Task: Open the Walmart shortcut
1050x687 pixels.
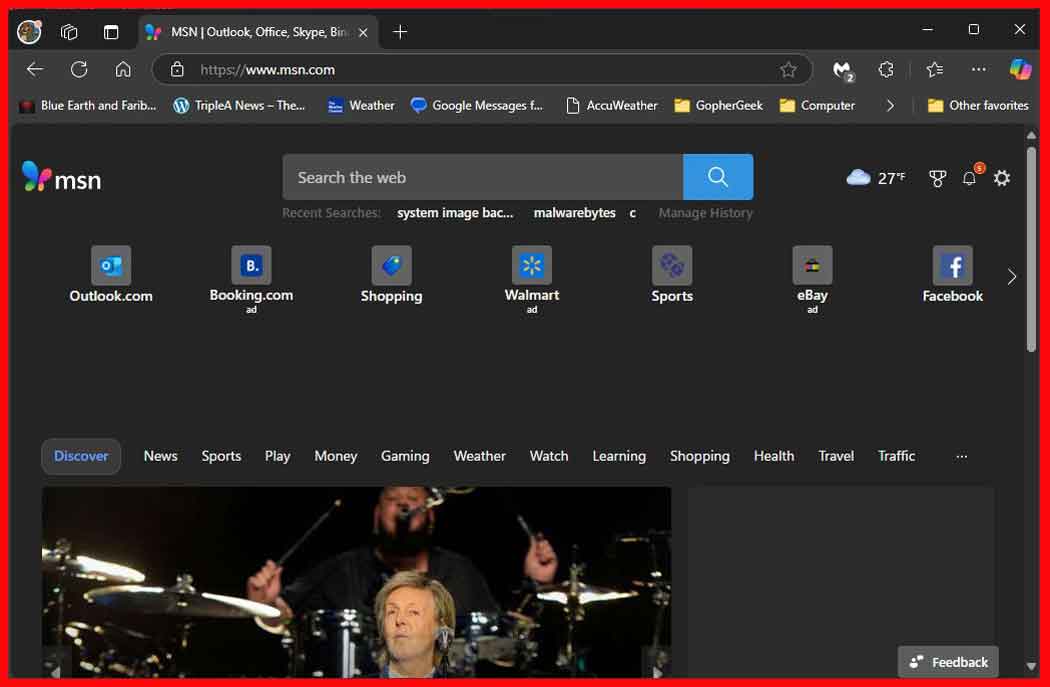Action: pos(532,278)
